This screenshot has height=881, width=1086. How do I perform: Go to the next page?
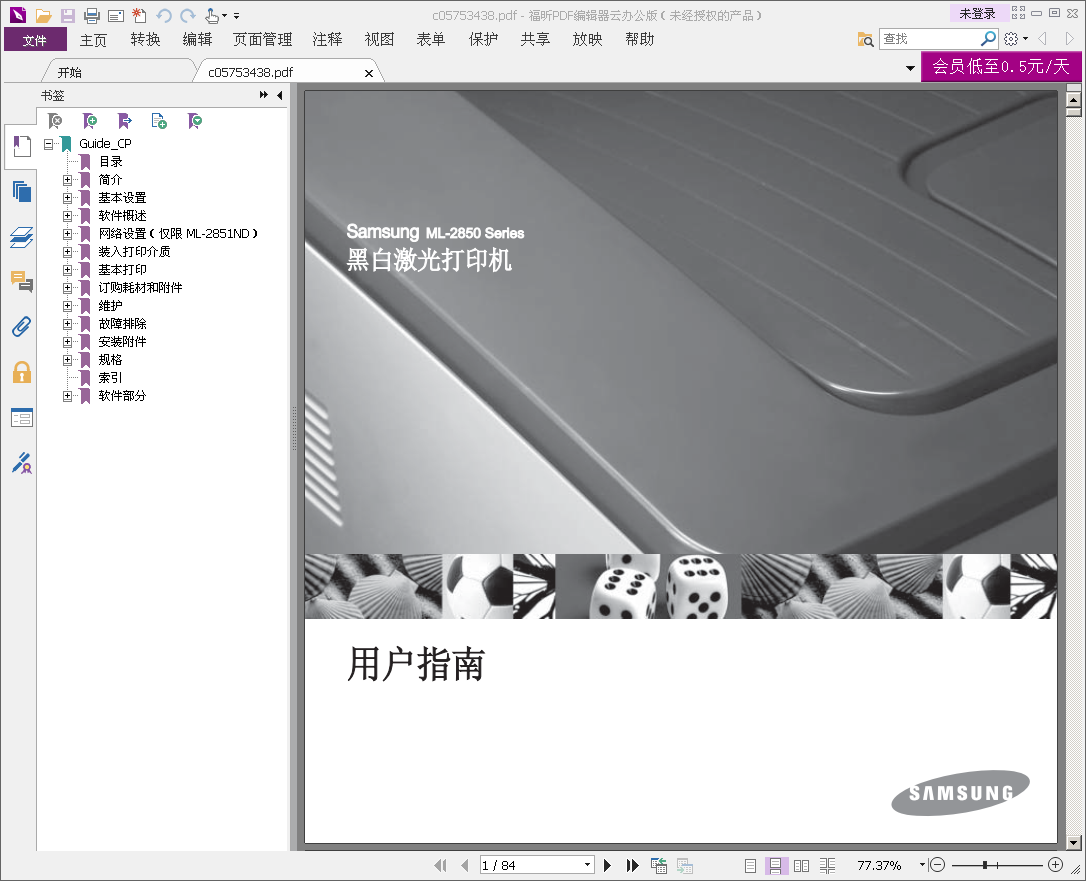(x=607, y=865)
